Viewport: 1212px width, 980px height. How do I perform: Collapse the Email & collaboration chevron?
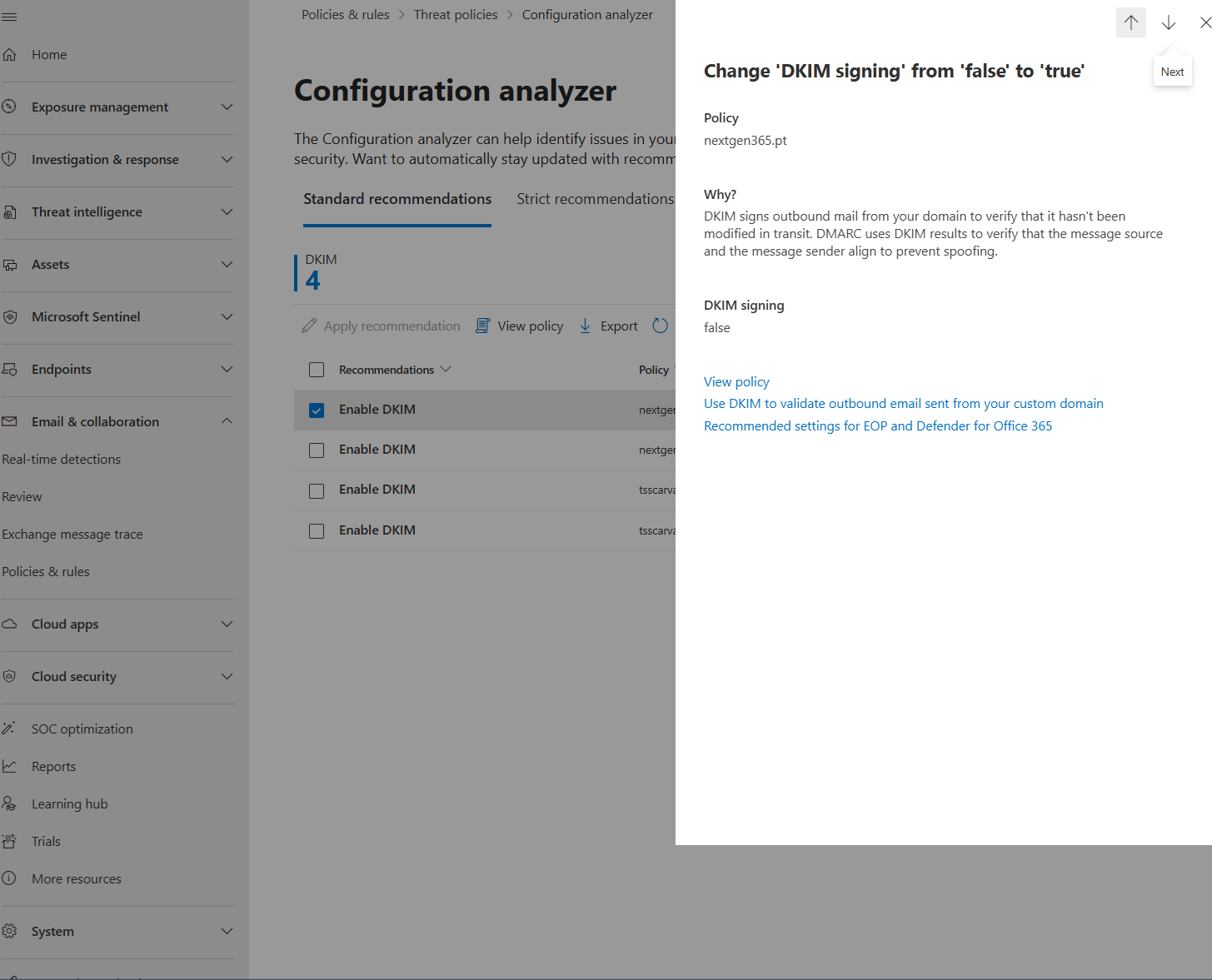227,421
